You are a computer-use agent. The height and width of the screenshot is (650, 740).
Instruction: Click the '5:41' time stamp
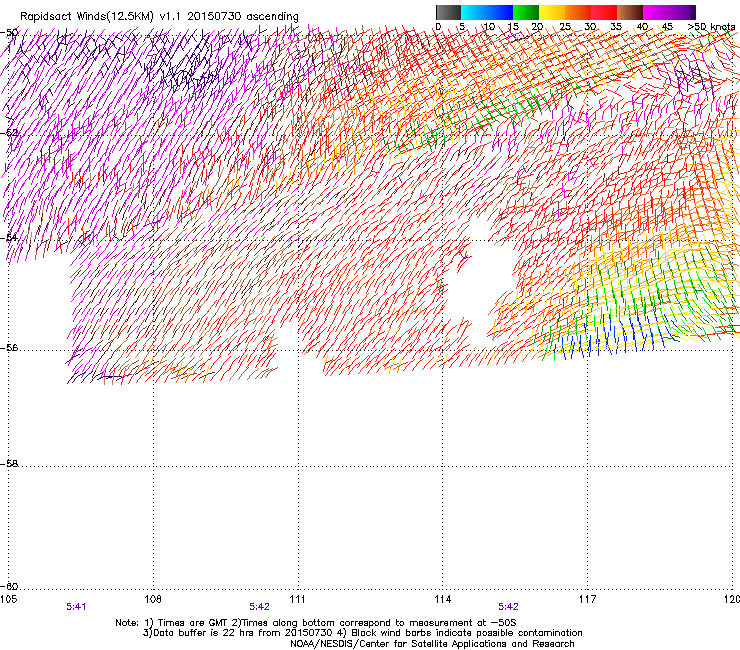click(x=76, y=607)
